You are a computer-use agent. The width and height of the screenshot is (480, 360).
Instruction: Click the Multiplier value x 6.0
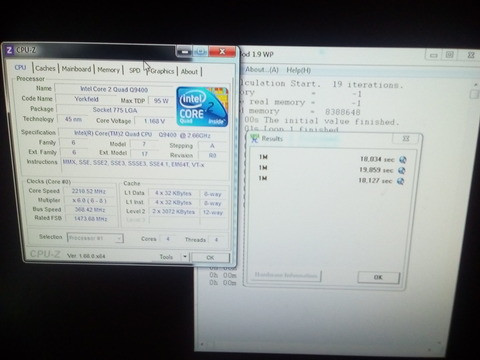point(89,201)
